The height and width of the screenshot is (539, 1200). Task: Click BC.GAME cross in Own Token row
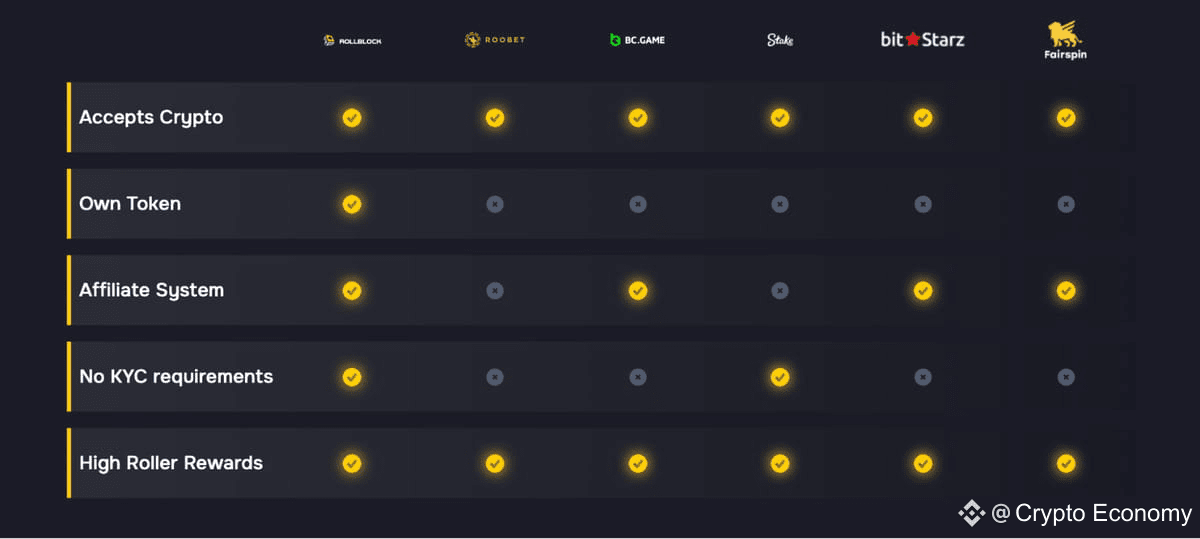(x=638, y=204)
